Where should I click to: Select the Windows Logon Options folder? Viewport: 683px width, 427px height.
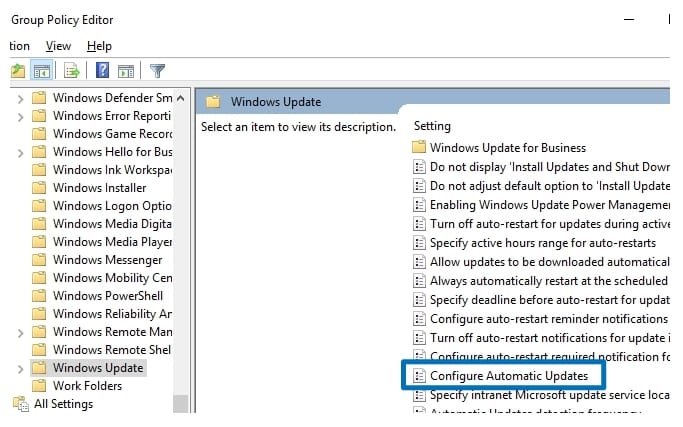click(102, 206)
